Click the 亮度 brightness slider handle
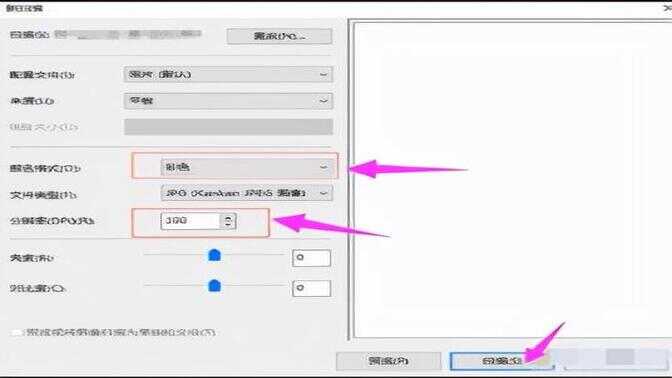 [214, 255]
